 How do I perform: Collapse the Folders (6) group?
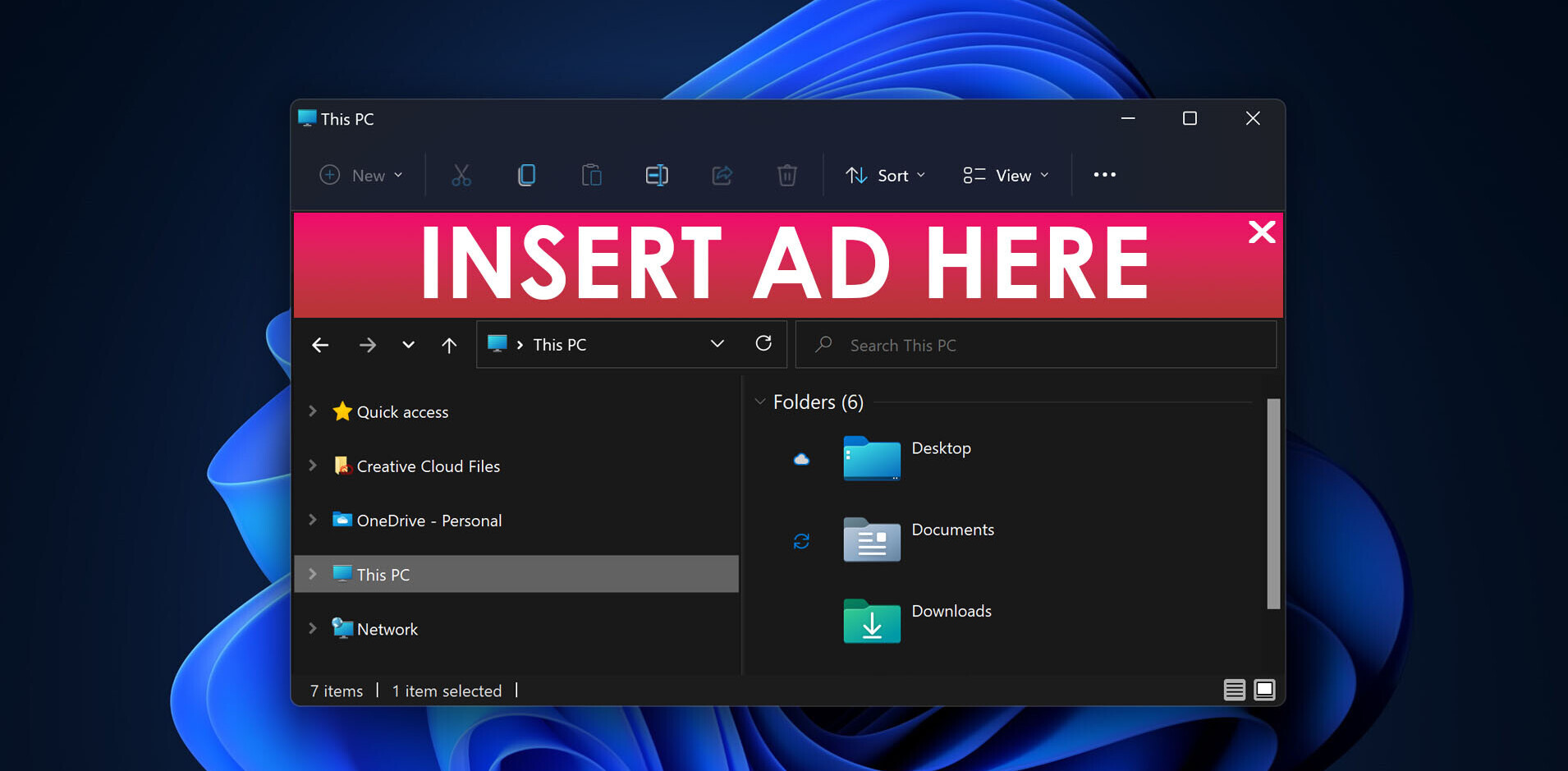[x=760, y=402]
